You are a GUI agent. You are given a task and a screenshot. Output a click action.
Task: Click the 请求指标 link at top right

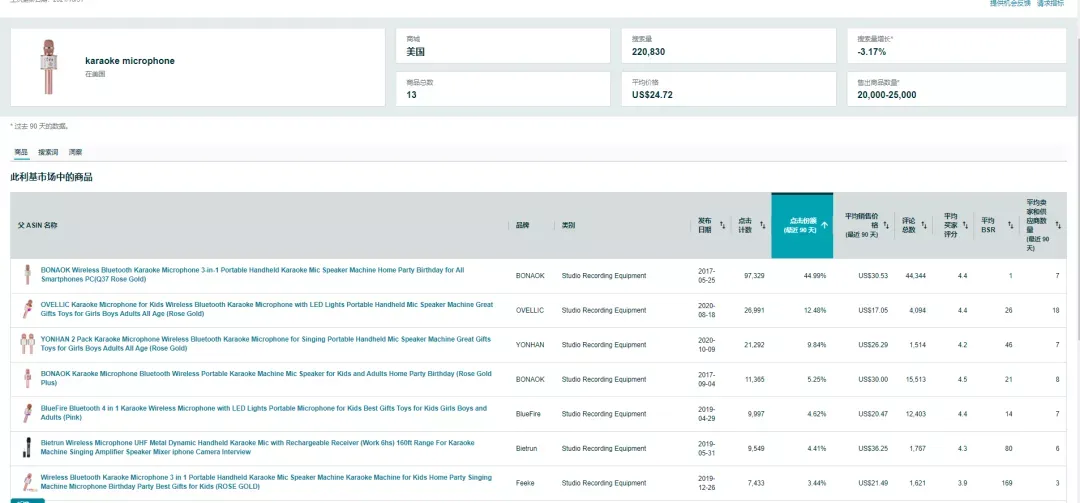coord(1050,3)
